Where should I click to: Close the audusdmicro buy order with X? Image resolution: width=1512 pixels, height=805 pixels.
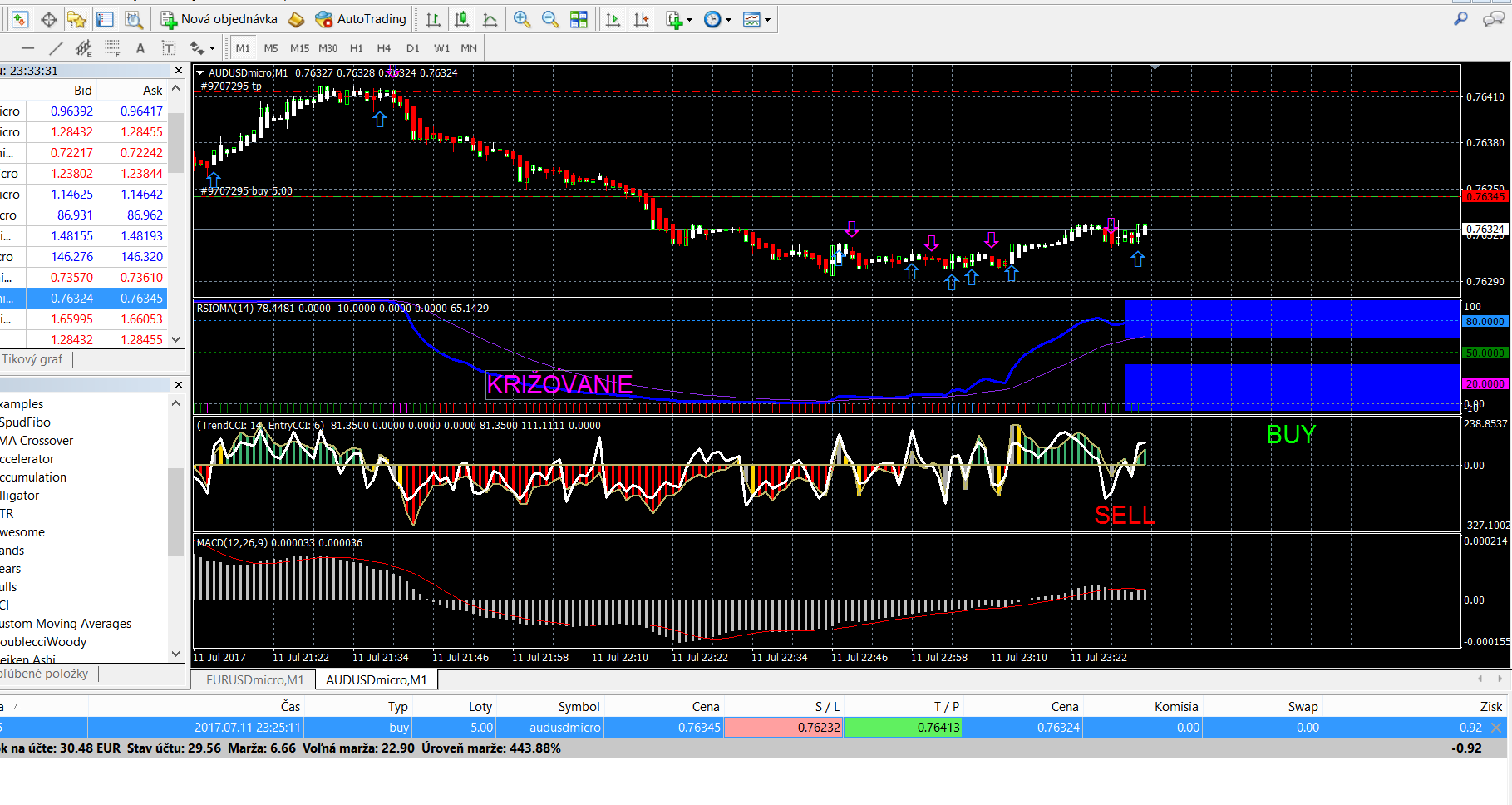(1496, 727)
